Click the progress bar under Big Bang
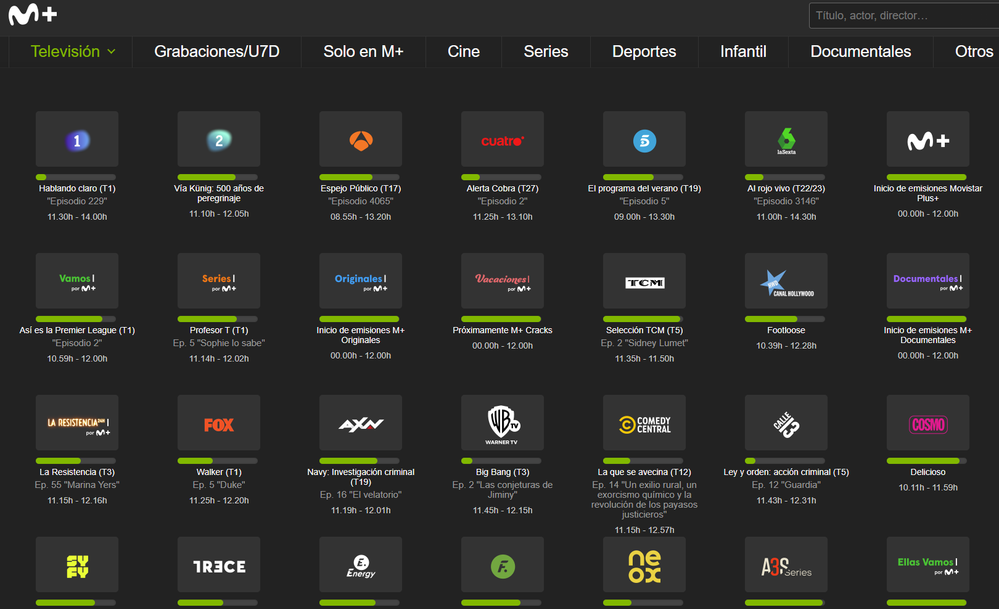This screenshot has height=609, width=999. [503, 461]
